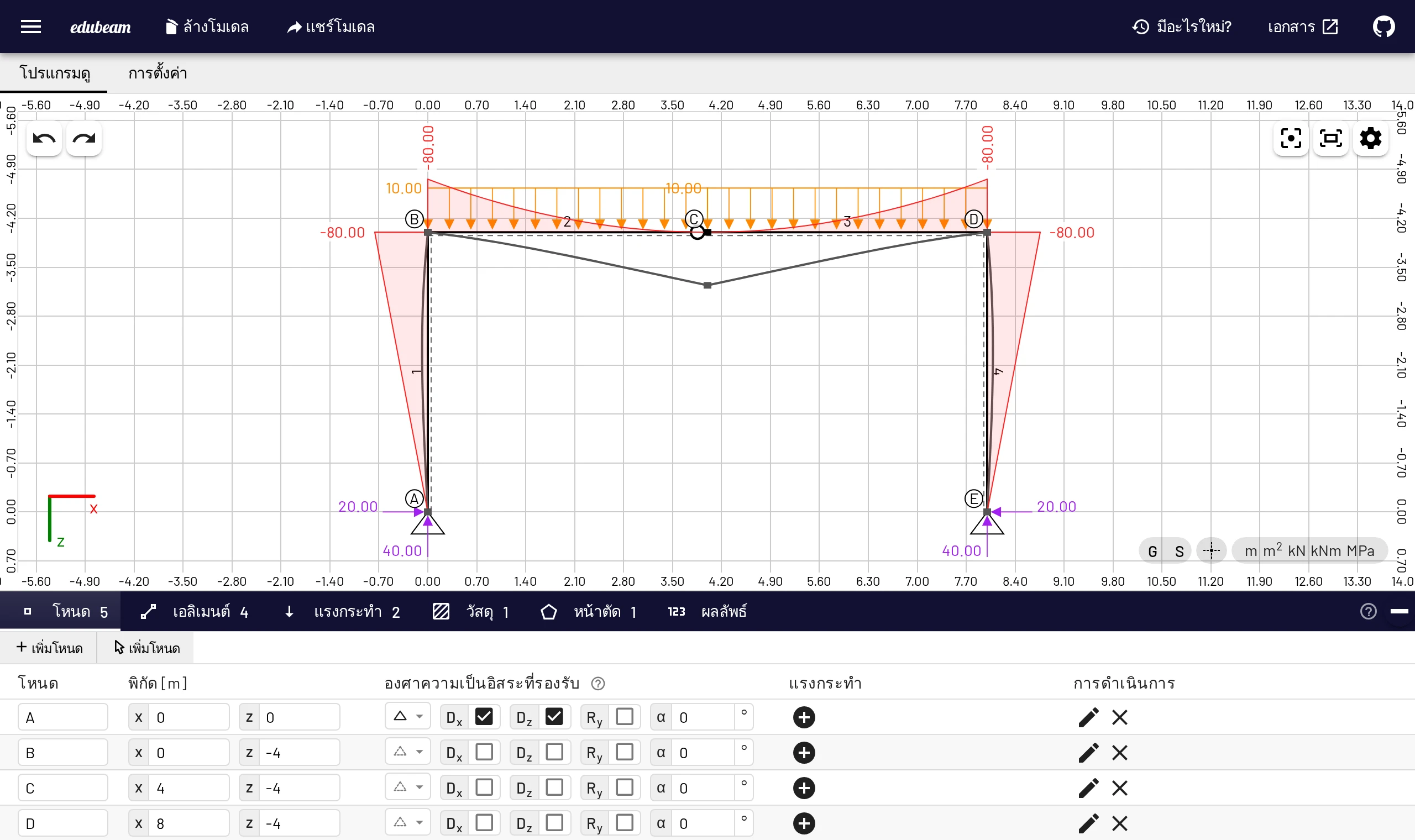Open support type dropdown for node B
This screenshot has width=1415, height=840.
point(407,753)
